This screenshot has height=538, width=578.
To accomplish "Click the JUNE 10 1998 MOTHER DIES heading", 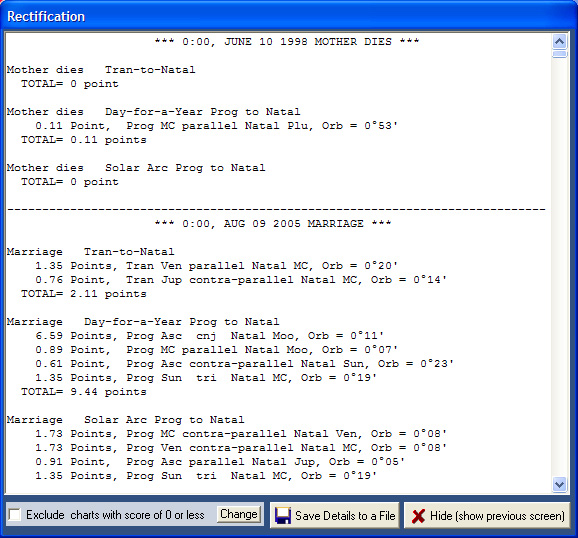I will pyautogui.click(x=287, y=42).
